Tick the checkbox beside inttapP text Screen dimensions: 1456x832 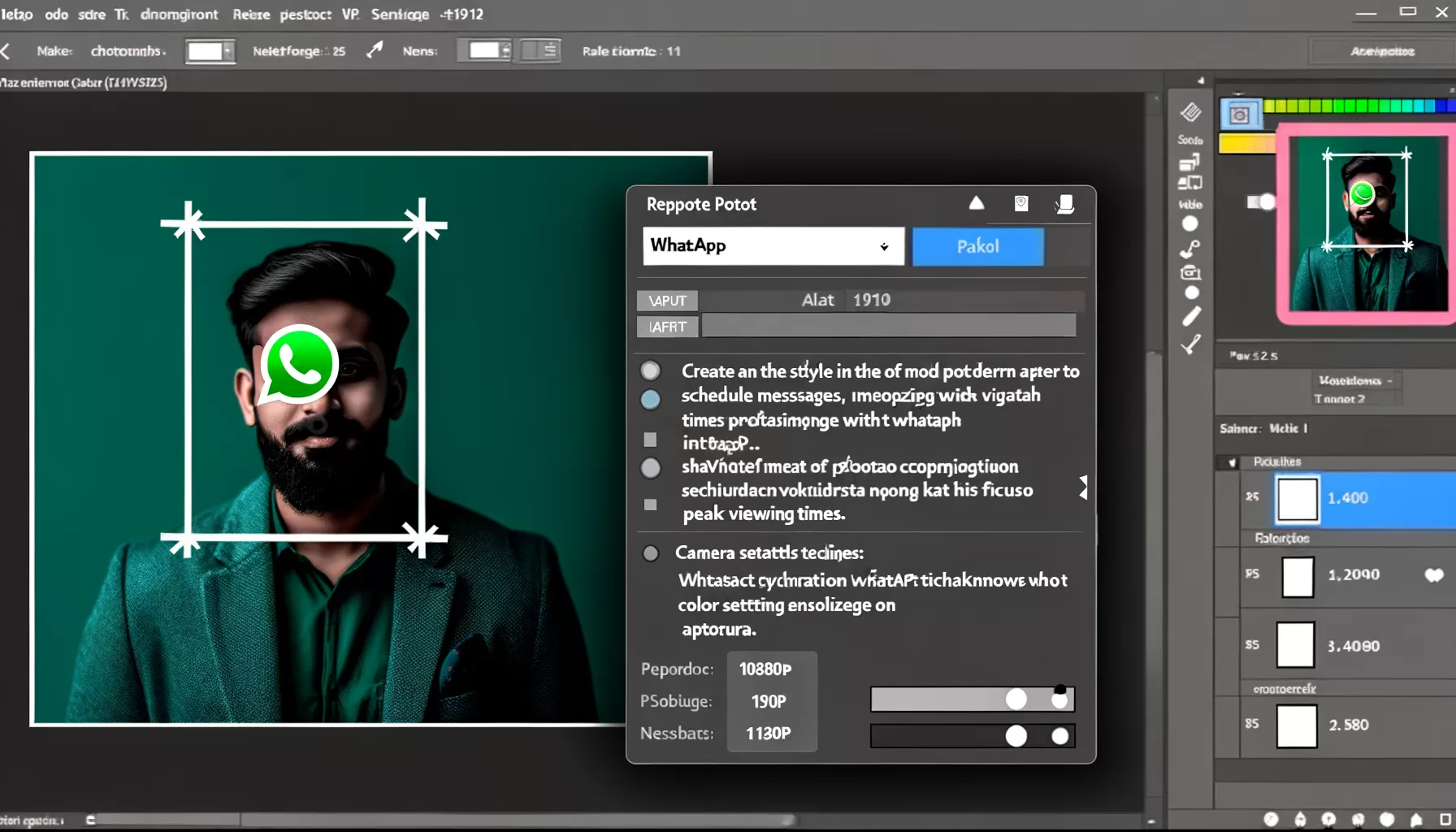650,440
